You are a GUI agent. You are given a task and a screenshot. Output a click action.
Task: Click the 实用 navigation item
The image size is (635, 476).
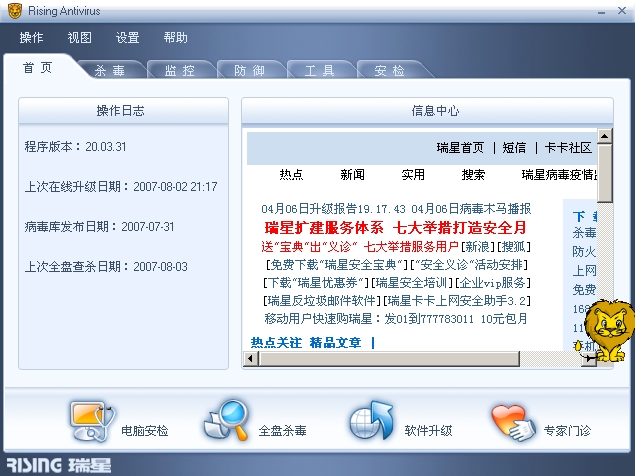[413, 175]
